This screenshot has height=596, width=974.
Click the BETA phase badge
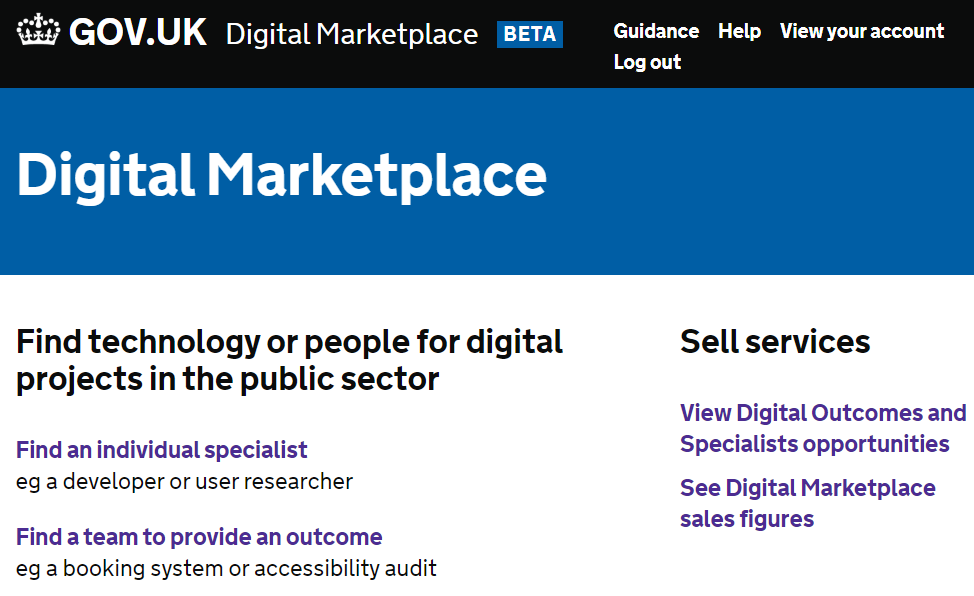(530, 34)
